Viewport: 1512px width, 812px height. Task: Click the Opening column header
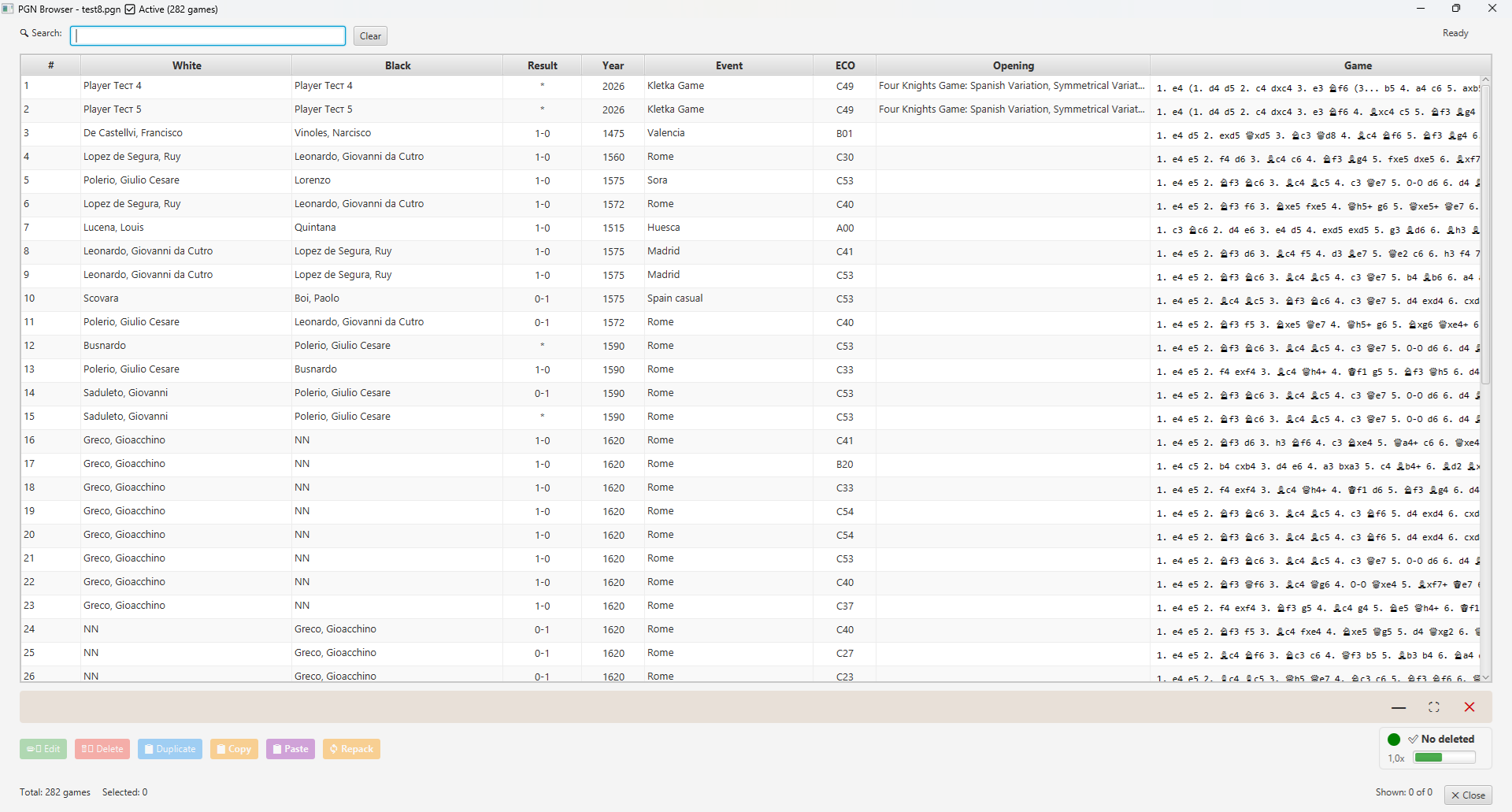(1014, 65)
